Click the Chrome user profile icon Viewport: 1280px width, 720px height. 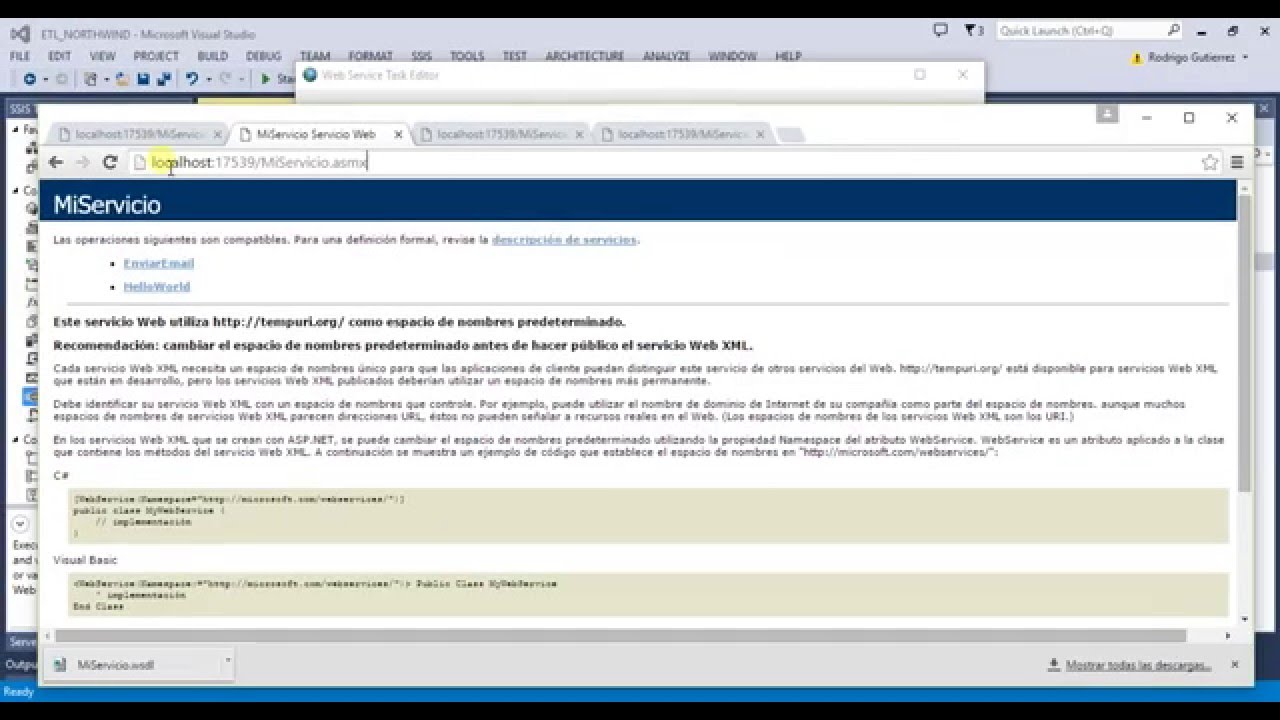click(1107, 115)
